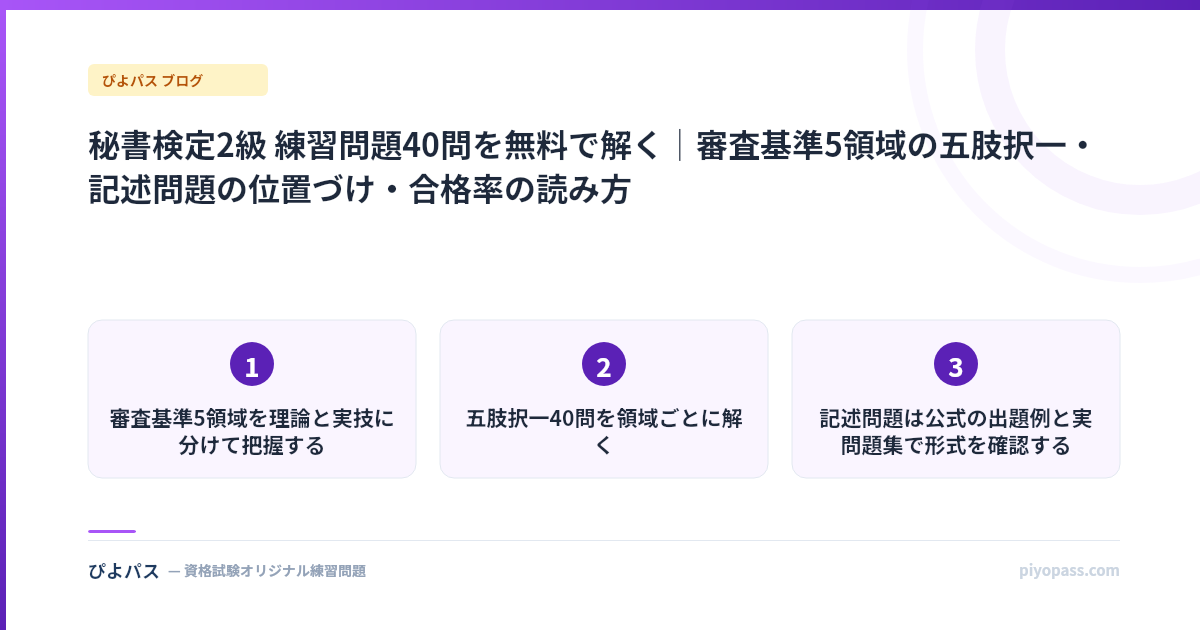Screen dimensions: 1200x630
Task: Select the number 3 circle icon
Action: click(956, 364)
